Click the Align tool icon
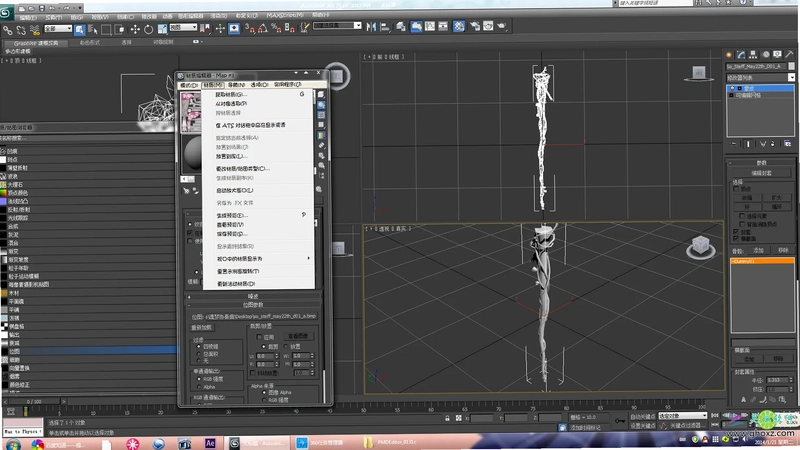The image size is (800, 450). 385,27
